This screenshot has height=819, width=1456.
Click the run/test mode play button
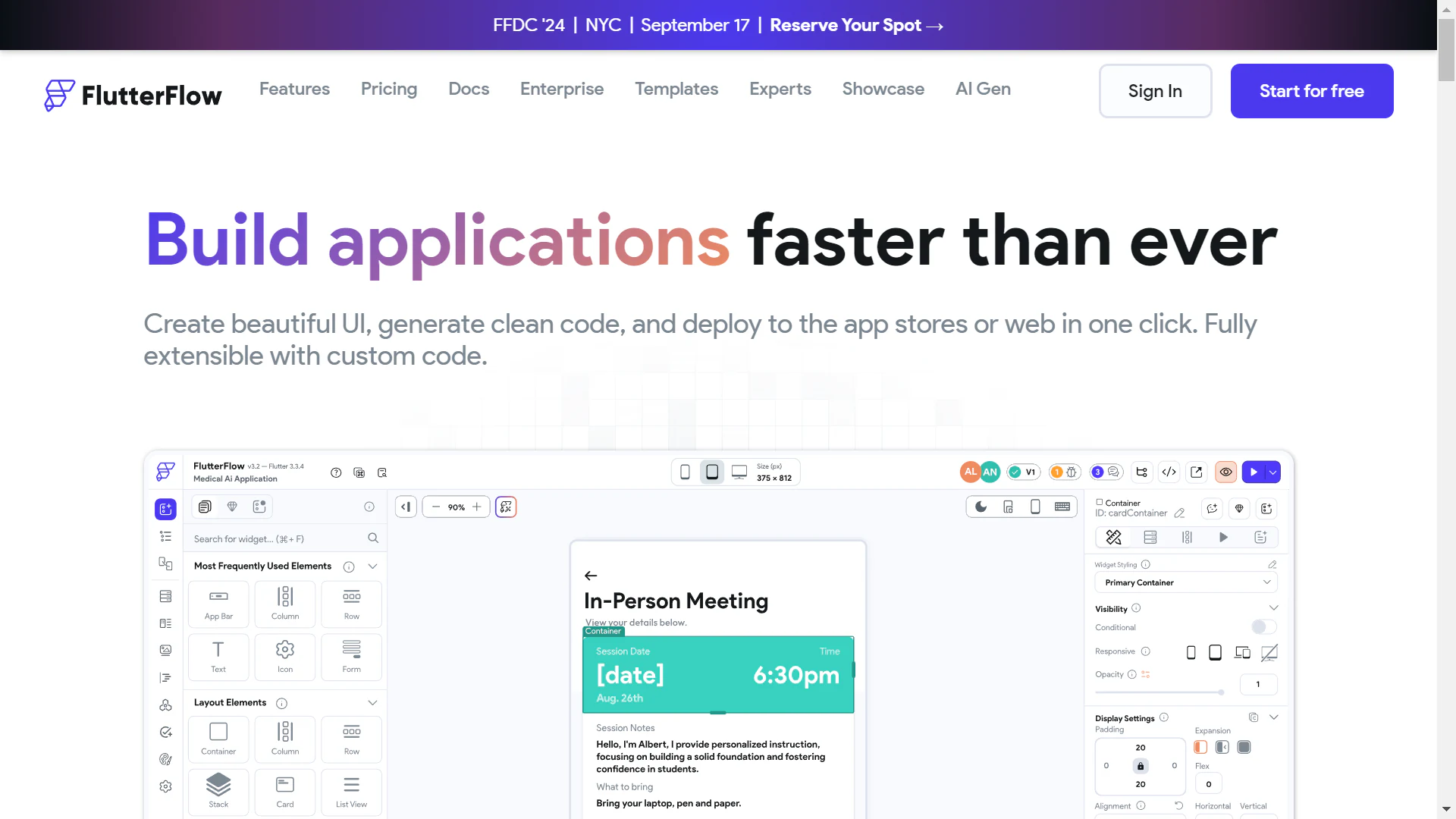point(1254,472)
